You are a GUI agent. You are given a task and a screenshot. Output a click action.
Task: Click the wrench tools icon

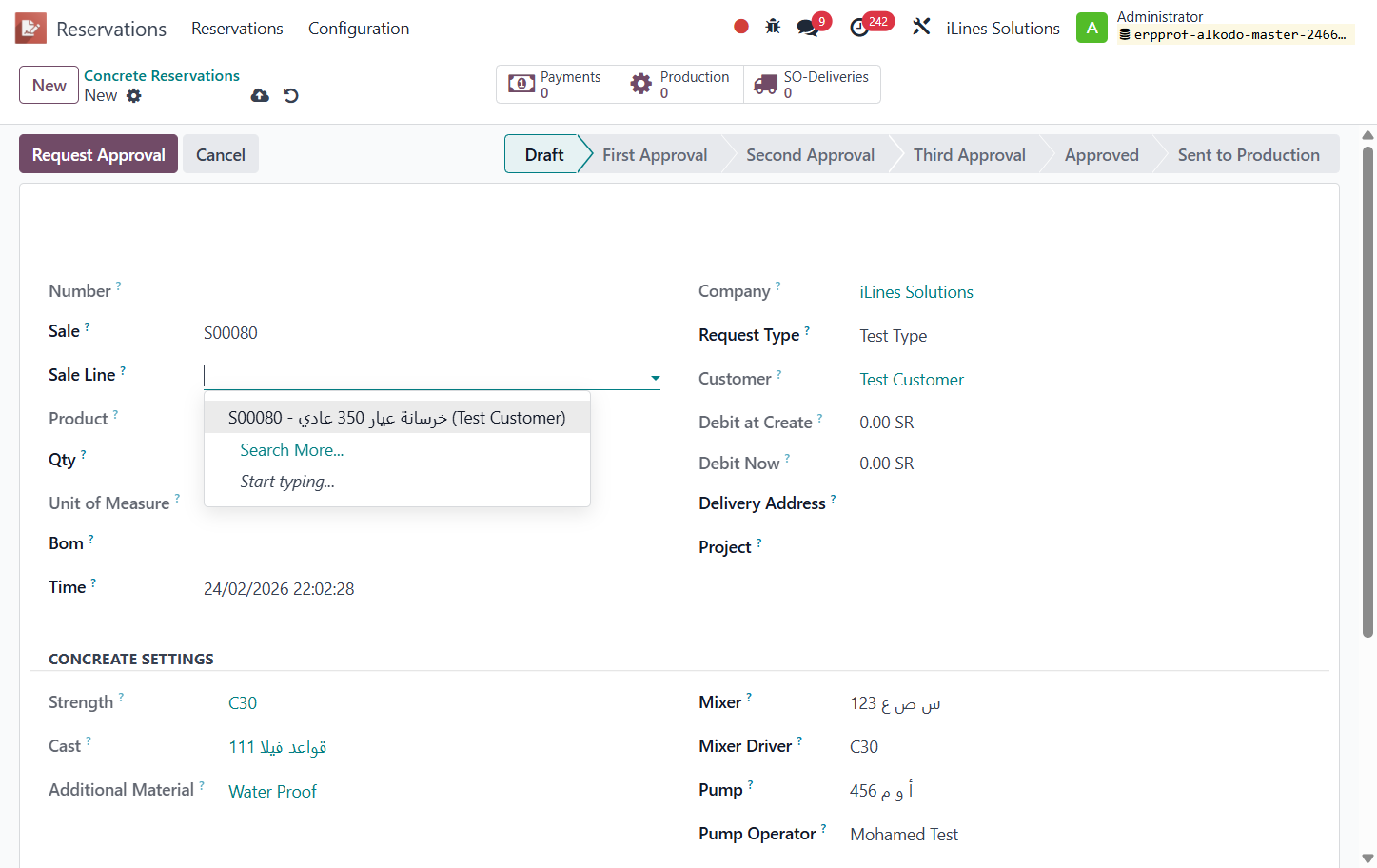click(921, 27)
